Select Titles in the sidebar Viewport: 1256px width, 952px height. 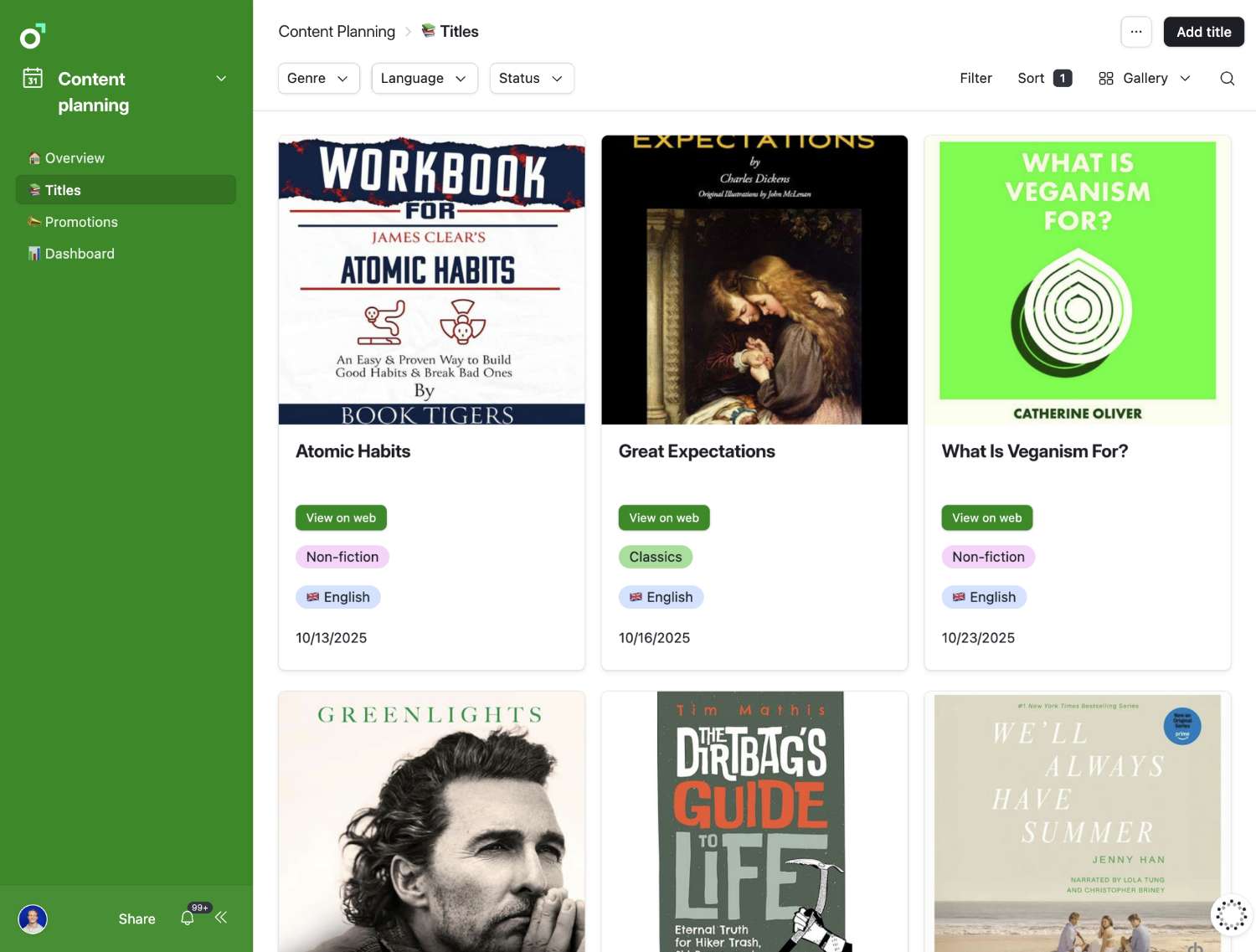126,190
